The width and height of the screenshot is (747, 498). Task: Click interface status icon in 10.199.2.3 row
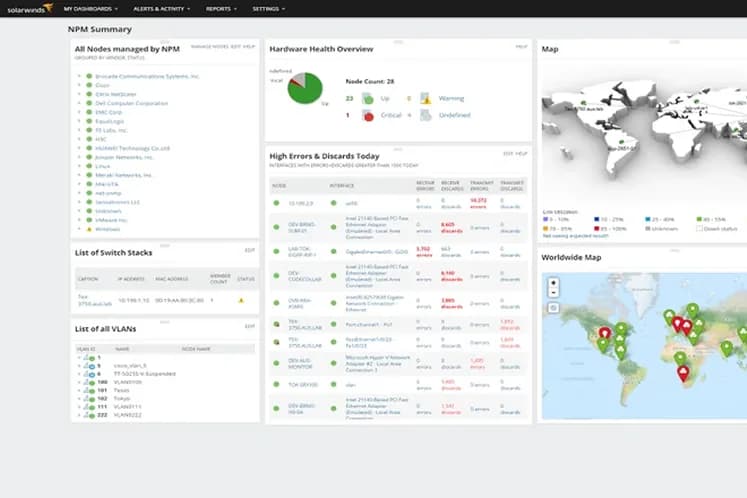pos(333,203)
